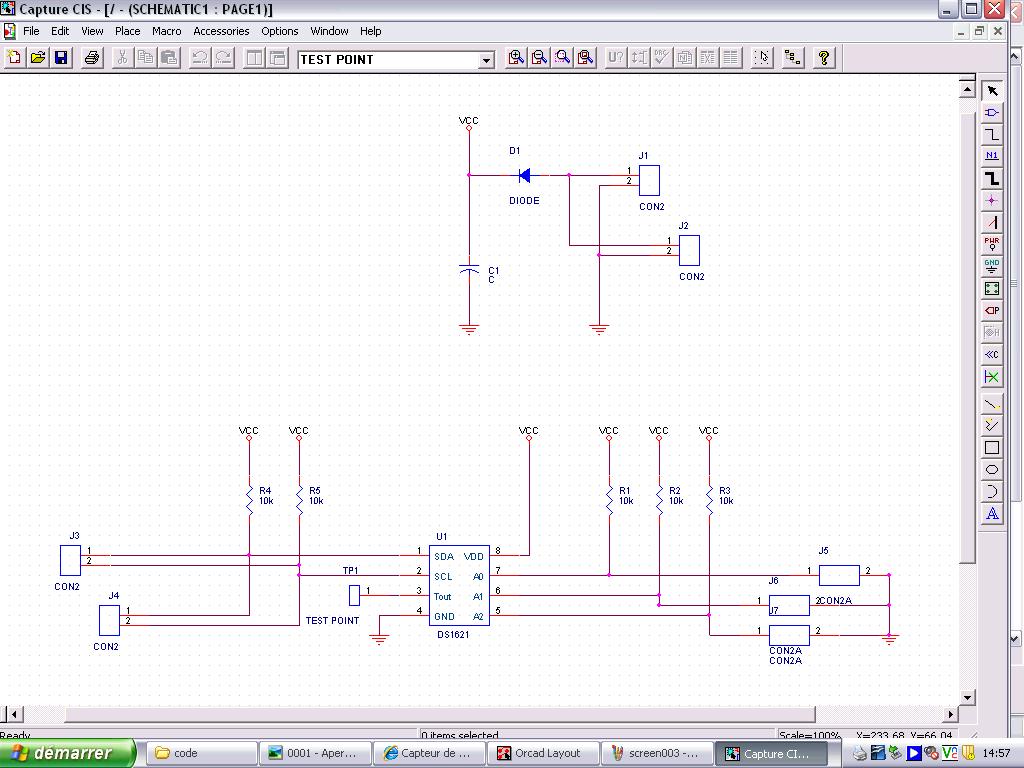Choose the Place Part tool
Image resolution: width=1024 pixels, height=768 pixels.
(992, 112)
